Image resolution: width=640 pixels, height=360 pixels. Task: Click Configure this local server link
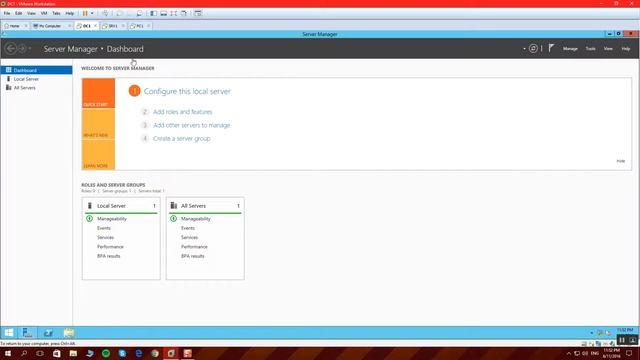click(187, 91)
